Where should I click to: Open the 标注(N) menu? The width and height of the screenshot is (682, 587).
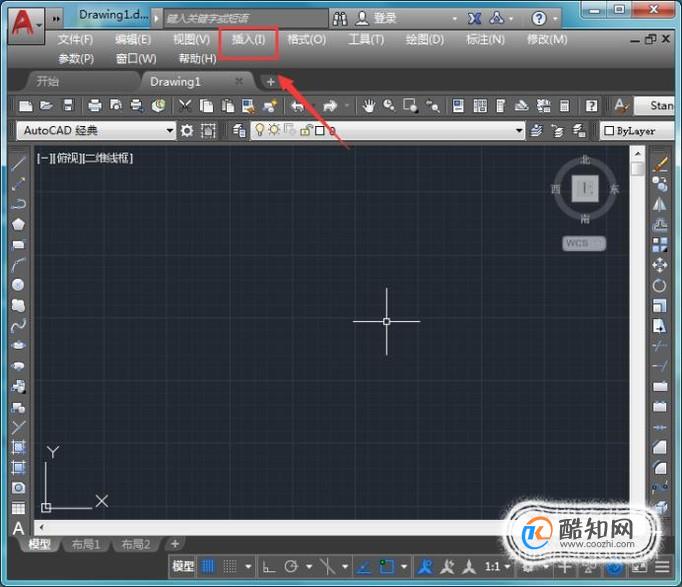tap(485, 40)
